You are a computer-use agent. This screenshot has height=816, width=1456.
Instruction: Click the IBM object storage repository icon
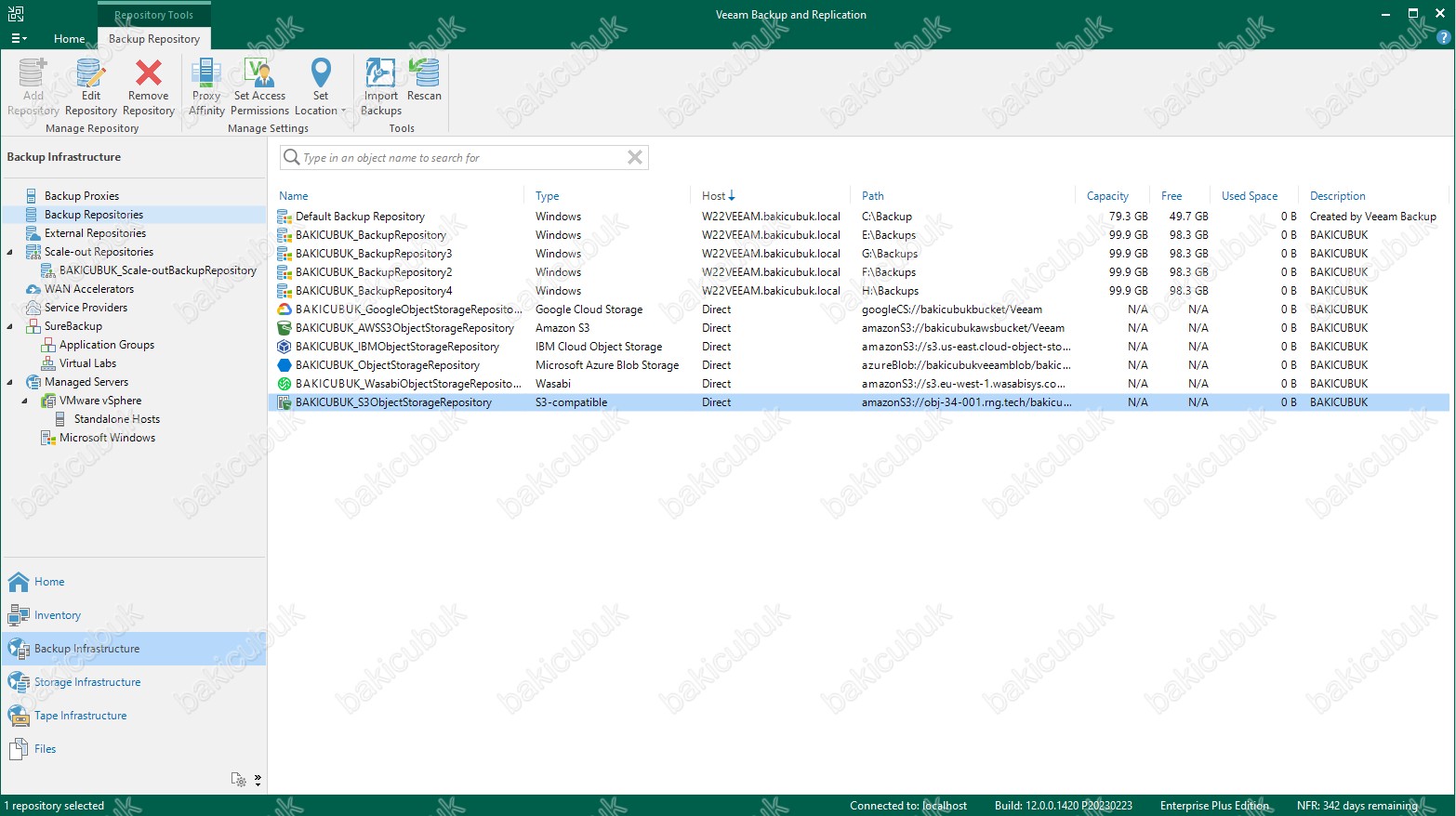[x=285, y=347]
